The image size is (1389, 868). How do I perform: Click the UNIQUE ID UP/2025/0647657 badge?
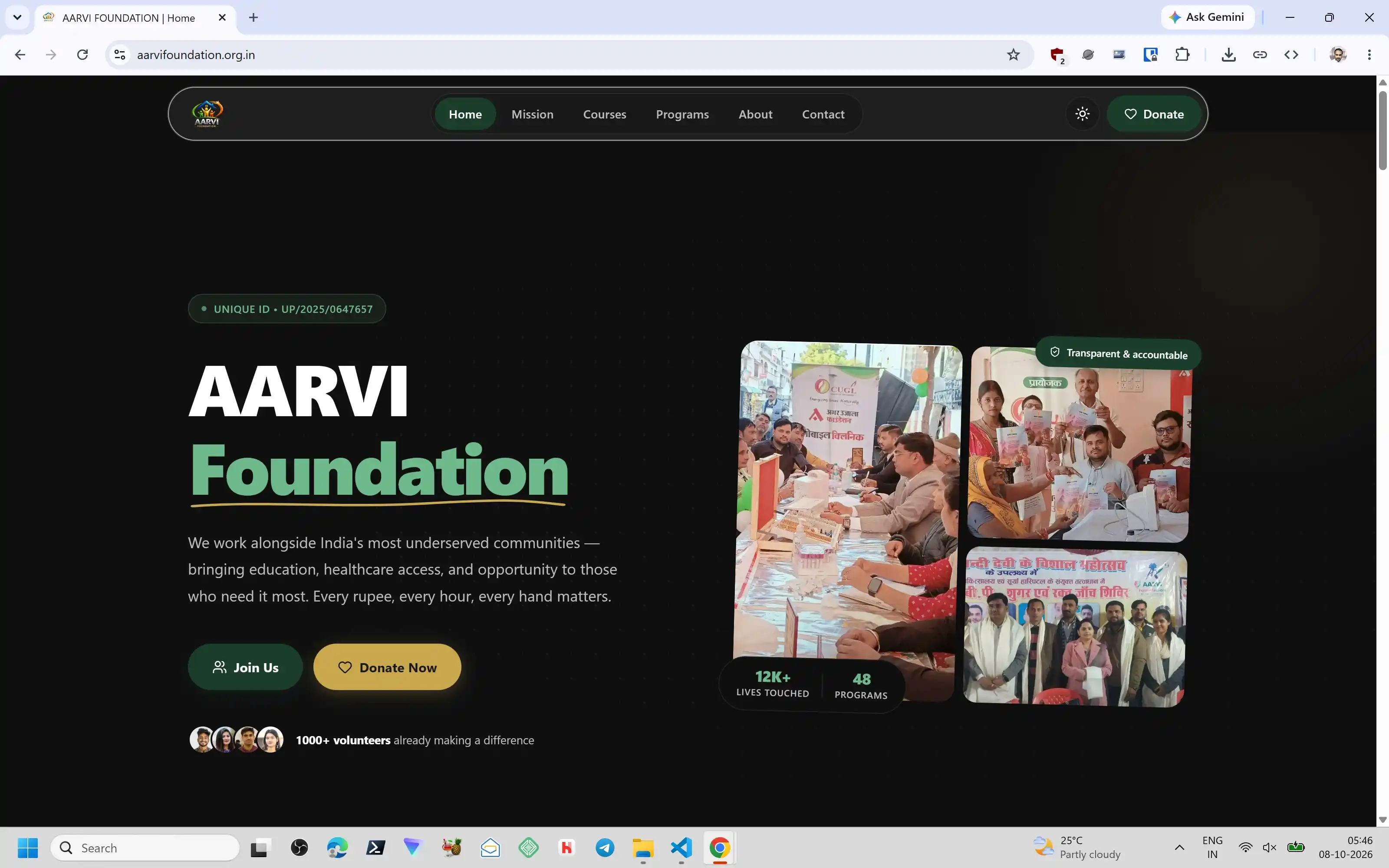[x=286, y=309]
